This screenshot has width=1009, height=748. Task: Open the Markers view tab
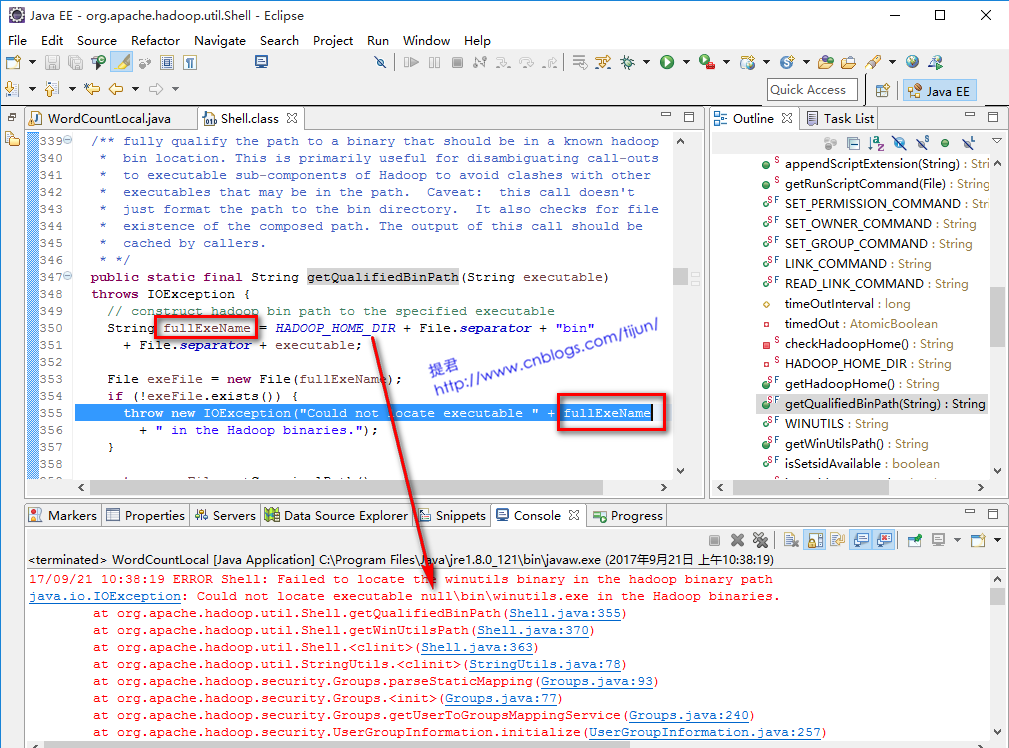pos(62,516)
